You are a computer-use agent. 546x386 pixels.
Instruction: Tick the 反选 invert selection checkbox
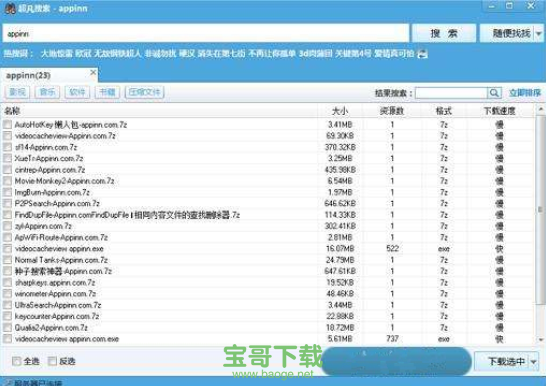[x=52, y=361]
